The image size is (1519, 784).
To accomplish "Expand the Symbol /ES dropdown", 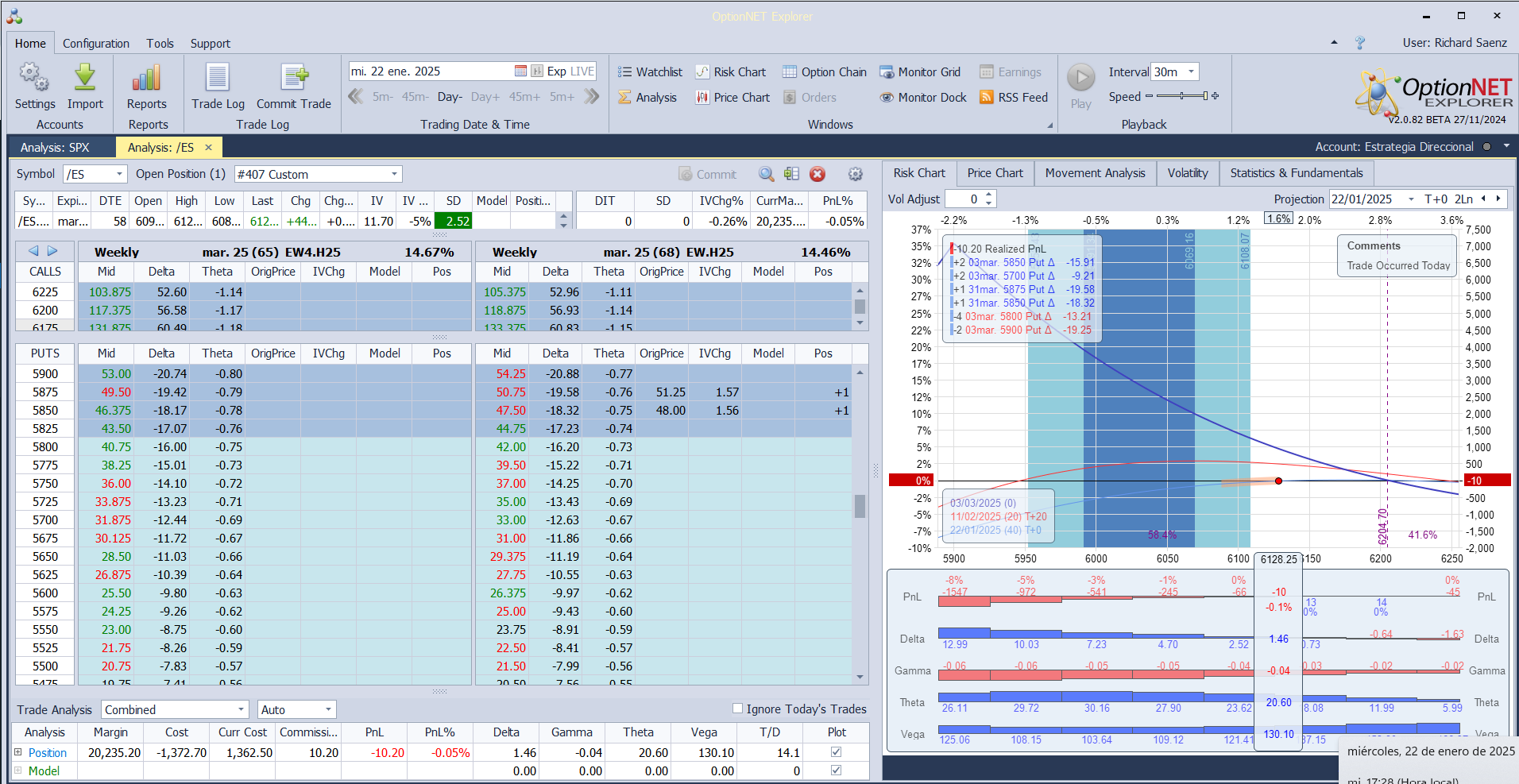I will (119, 174).
